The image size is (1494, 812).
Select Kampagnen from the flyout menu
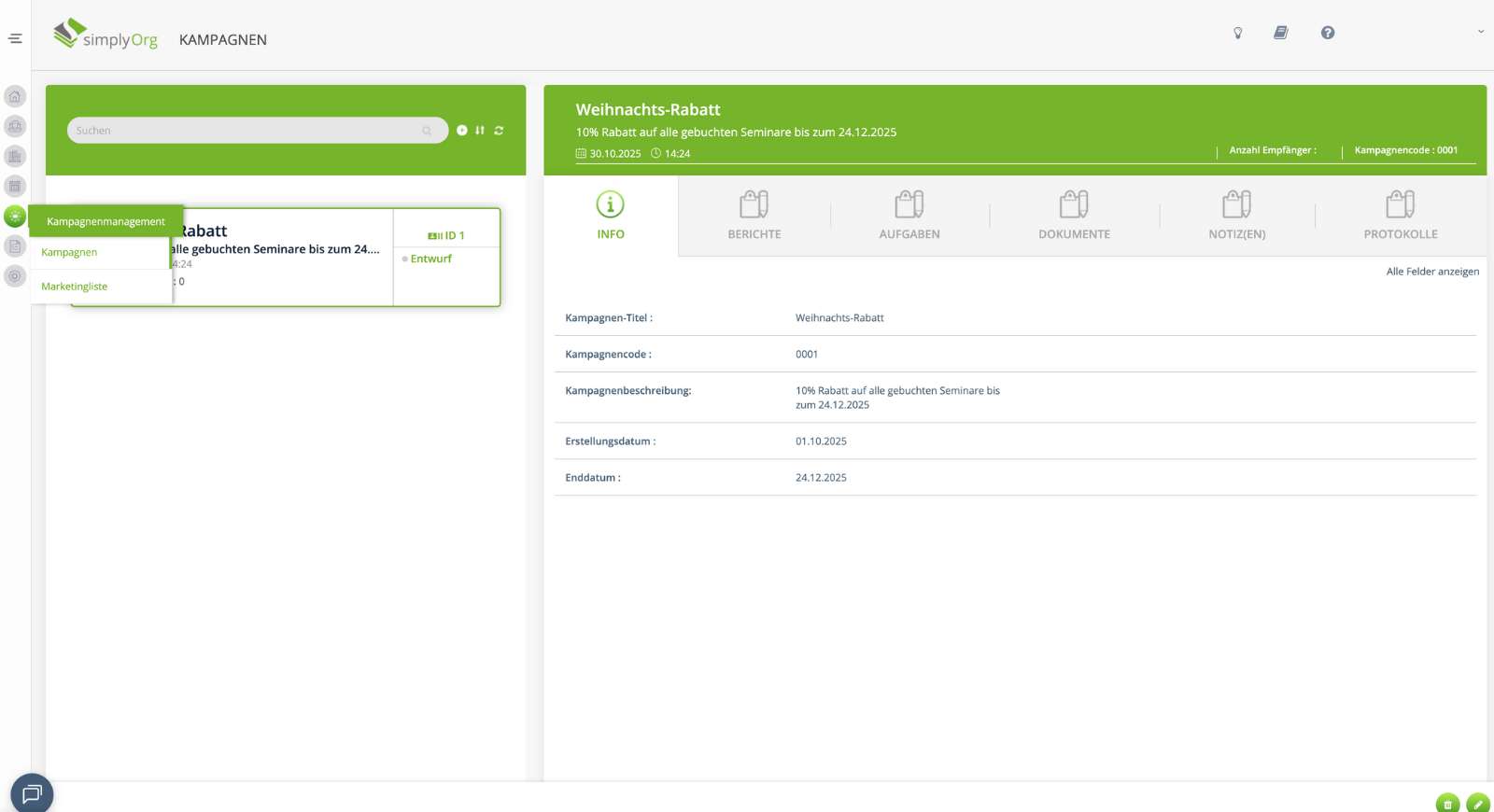point(69,253)
